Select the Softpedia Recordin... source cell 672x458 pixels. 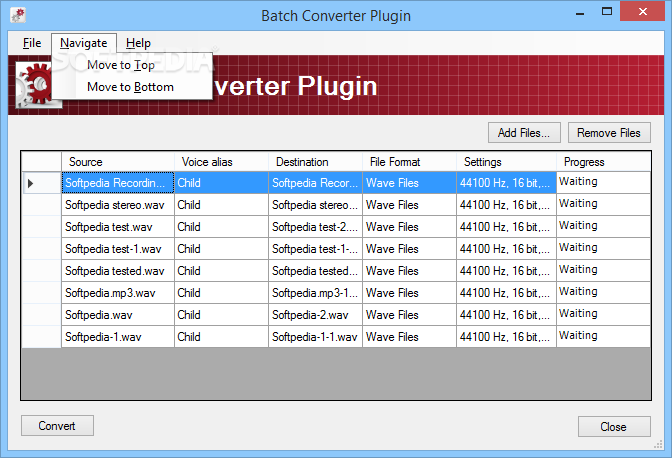click(x=118, y=183)
